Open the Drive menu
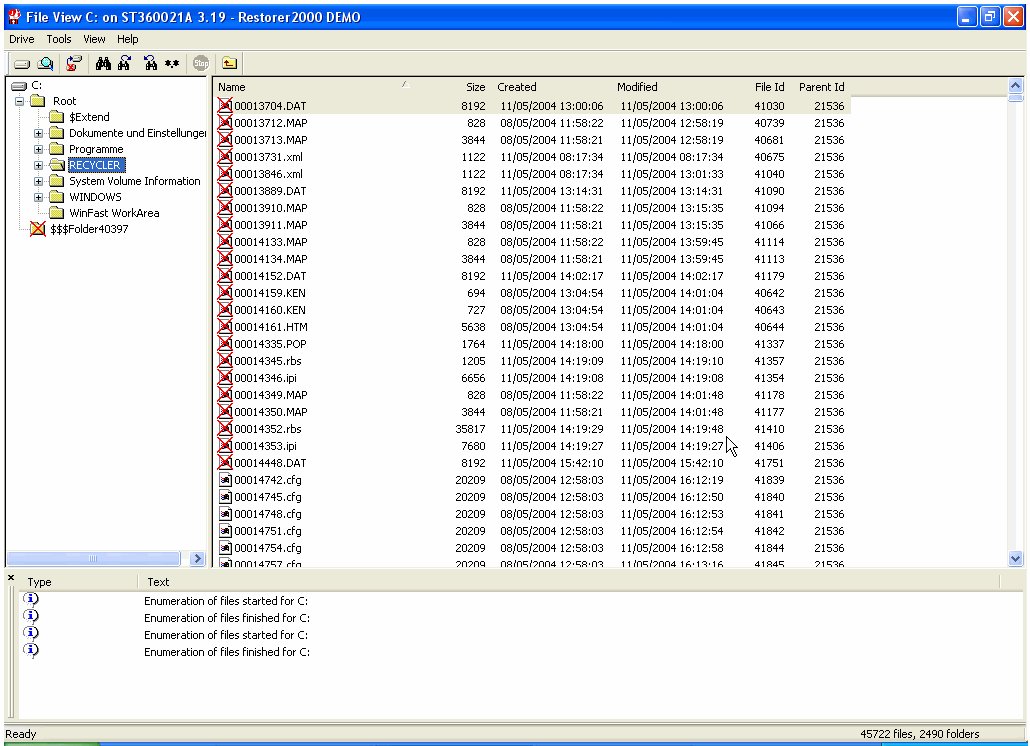The width and height of the screenshot is (1030, 746). point(21,39)
